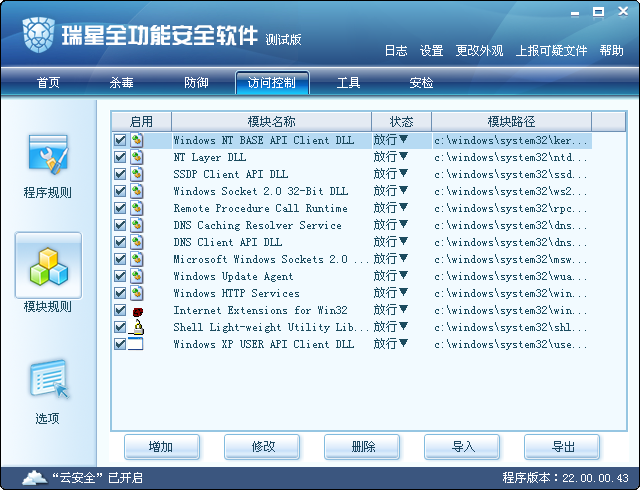Uncheck Windows NT BASE API Client DLL checkbox
Viewport: 640px width, 490px height.
(120, 140)
